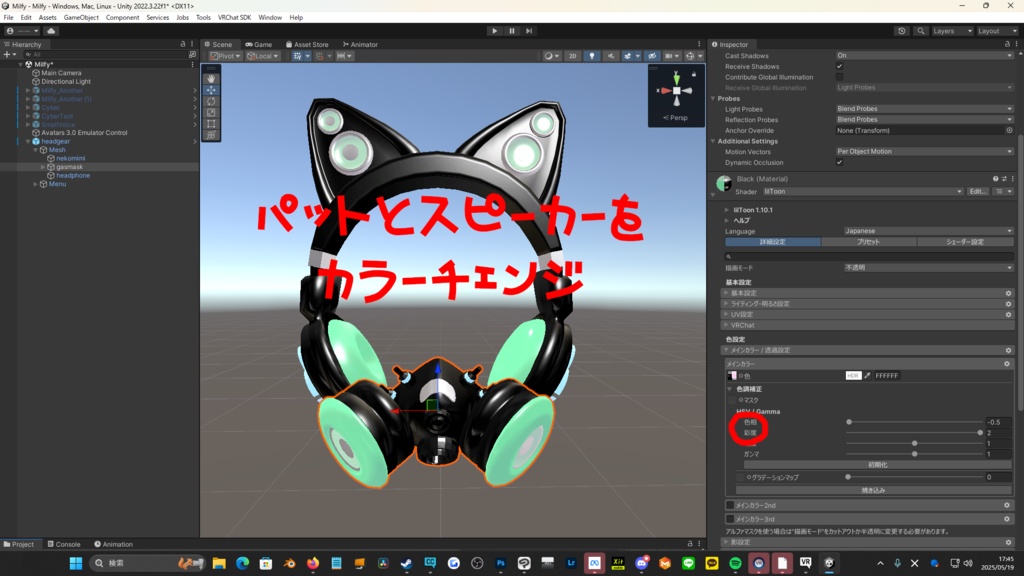Toggle 2D view mode in the Scene toolbar
Viewport: 1024px width, 576px height.
pyautogui.click(x=572, y=56)
